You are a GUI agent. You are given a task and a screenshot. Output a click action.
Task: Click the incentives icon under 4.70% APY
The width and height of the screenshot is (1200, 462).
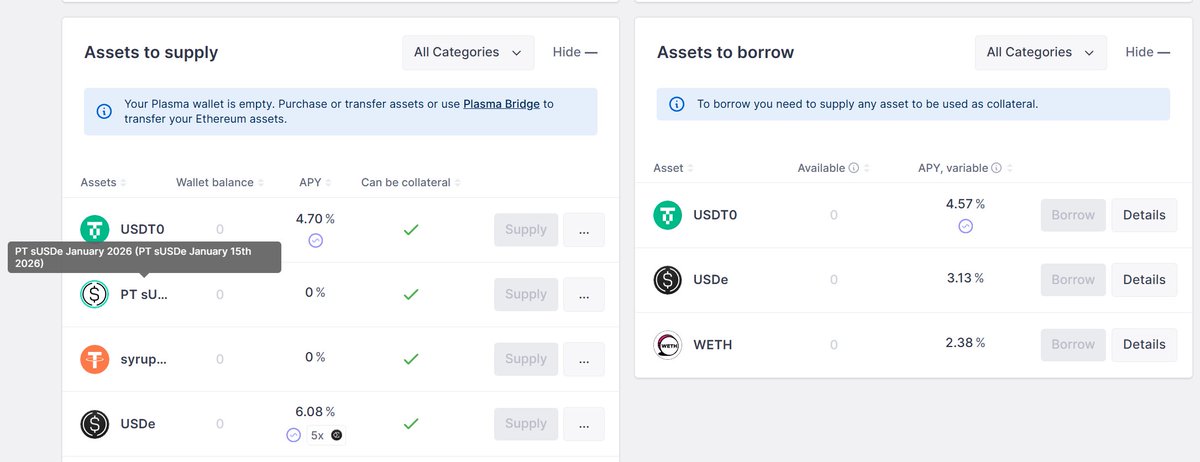[x=315, y=241]
